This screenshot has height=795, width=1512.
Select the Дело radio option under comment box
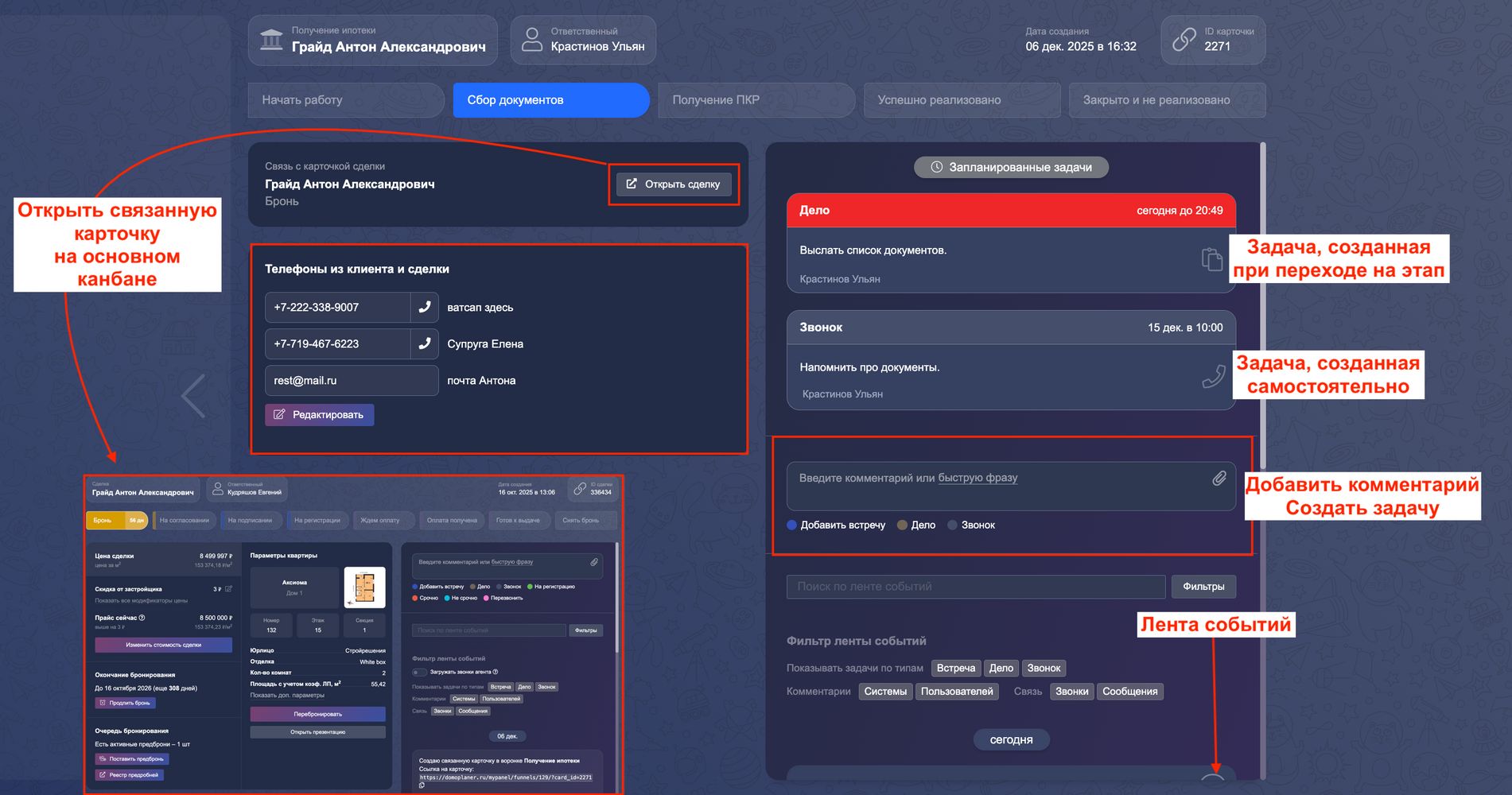click(x=916, y=525)
